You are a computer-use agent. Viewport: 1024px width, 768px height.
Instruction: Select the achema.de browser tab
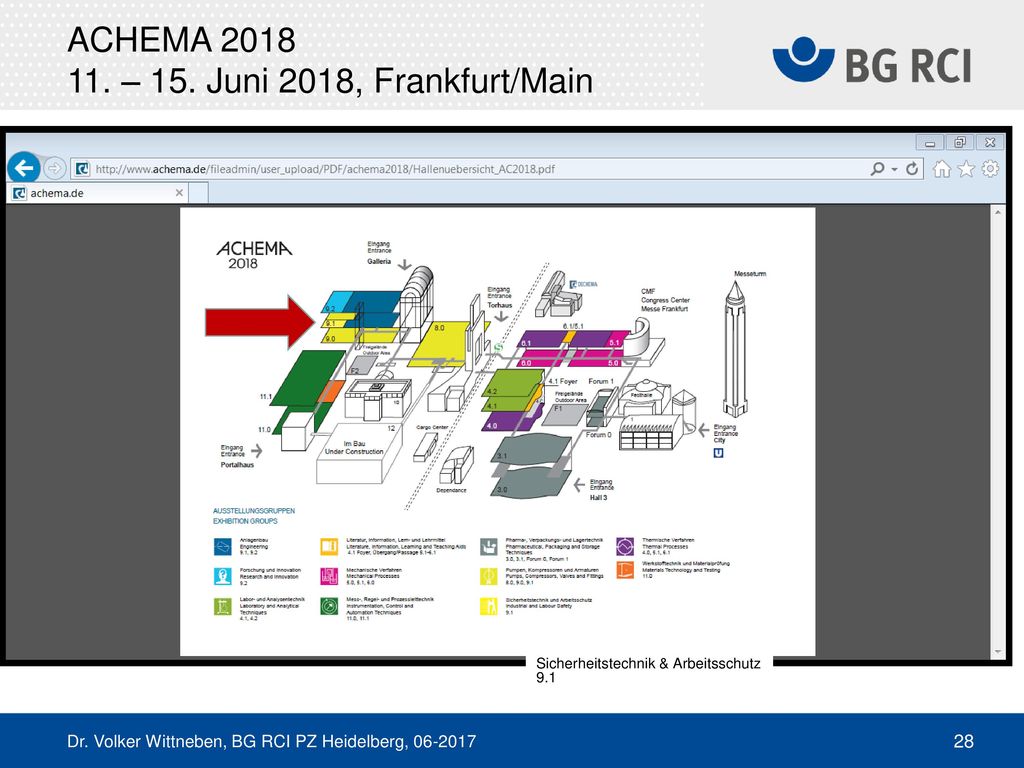coord(98,193)
